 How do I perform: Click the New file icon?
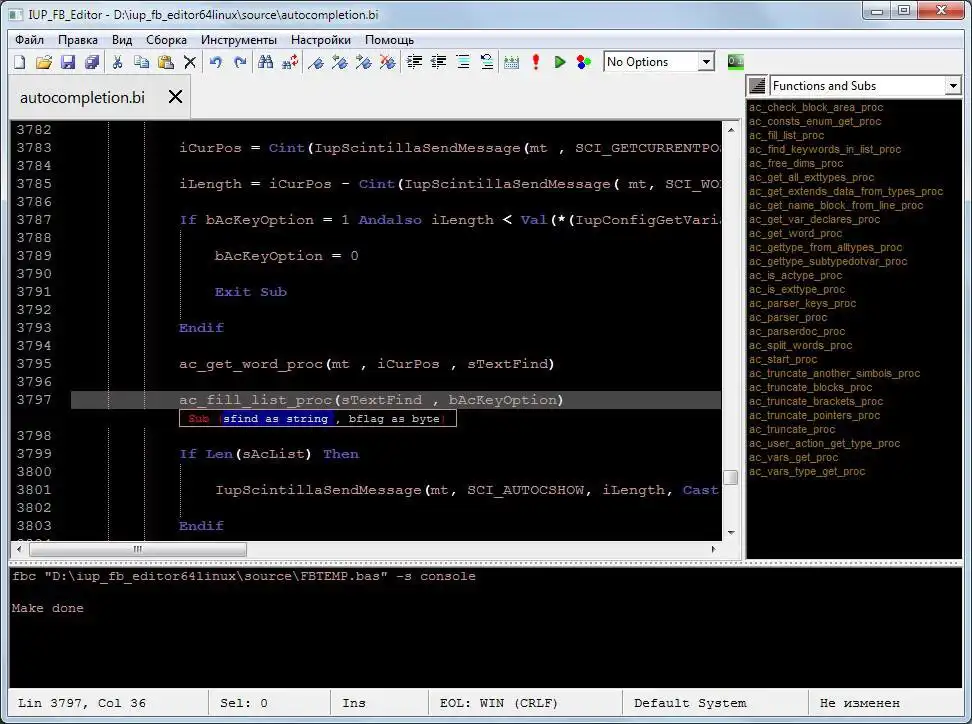pos(19,62)
